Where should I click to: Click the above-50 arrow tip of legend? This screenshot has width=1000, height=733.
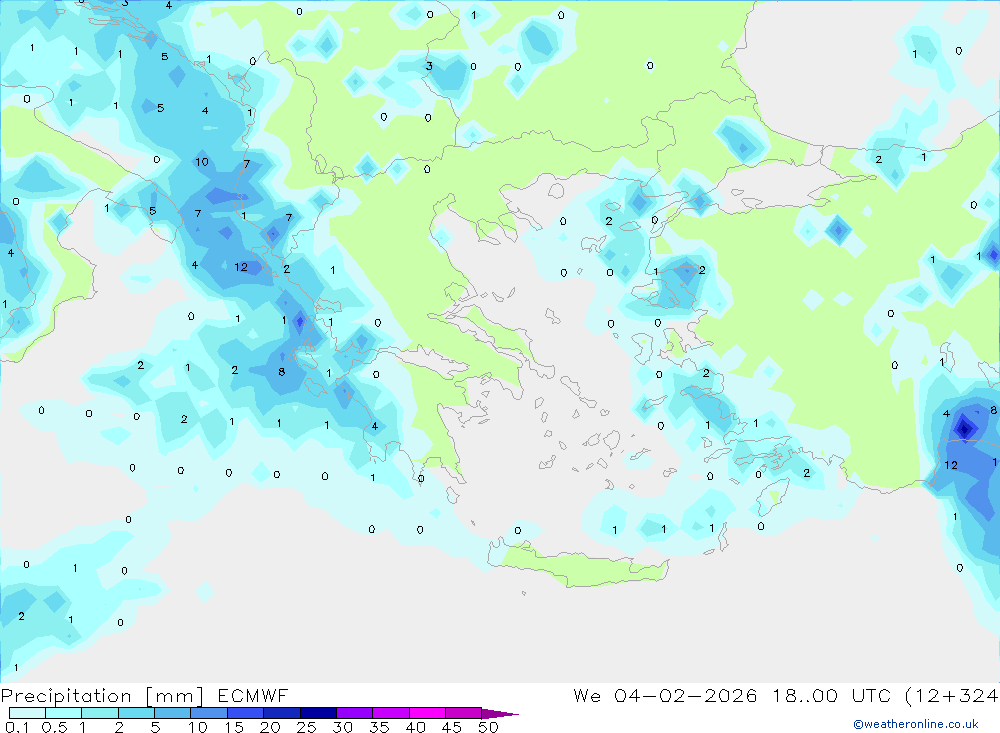click(x=500, y=714)
